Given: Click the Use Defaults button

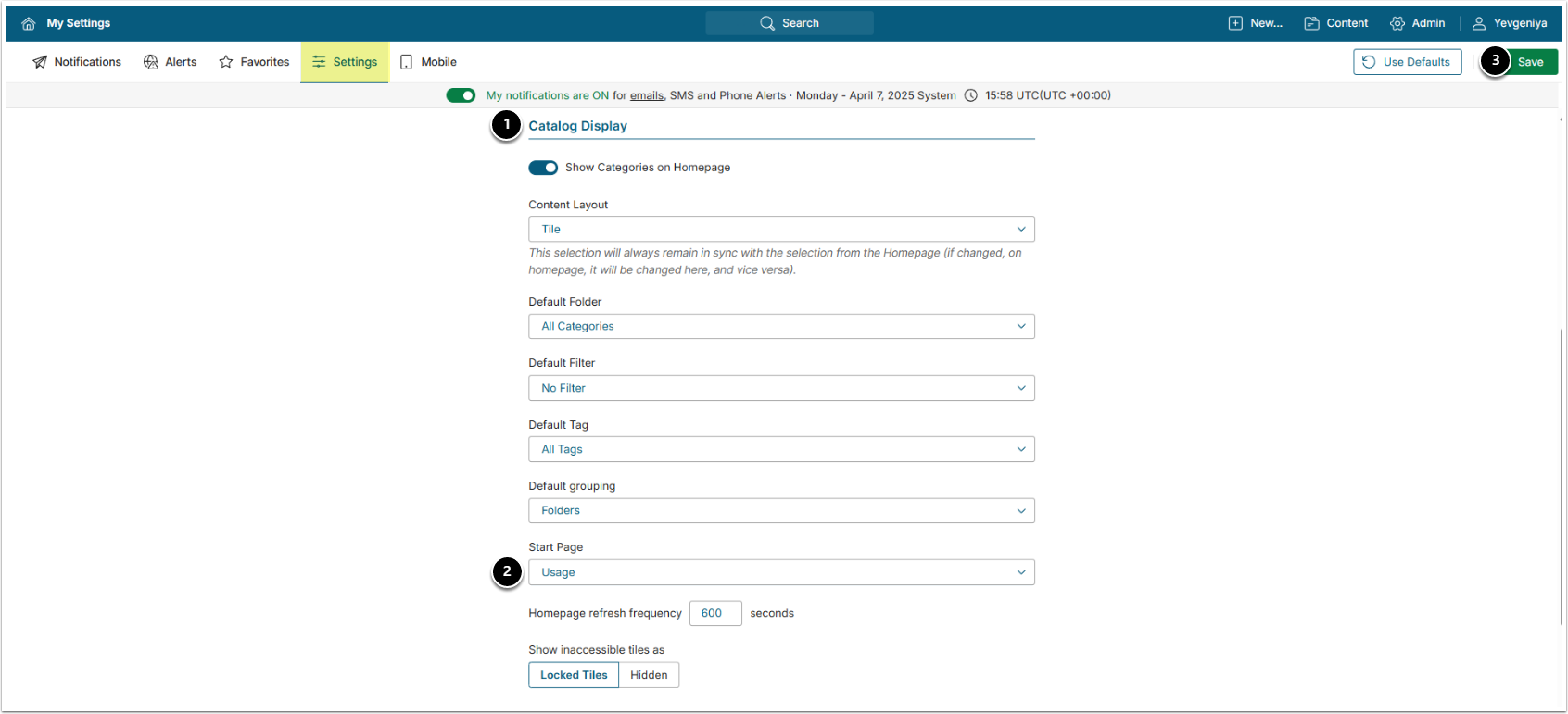Looking at the screenshot, I should [x=1407, y=62].
